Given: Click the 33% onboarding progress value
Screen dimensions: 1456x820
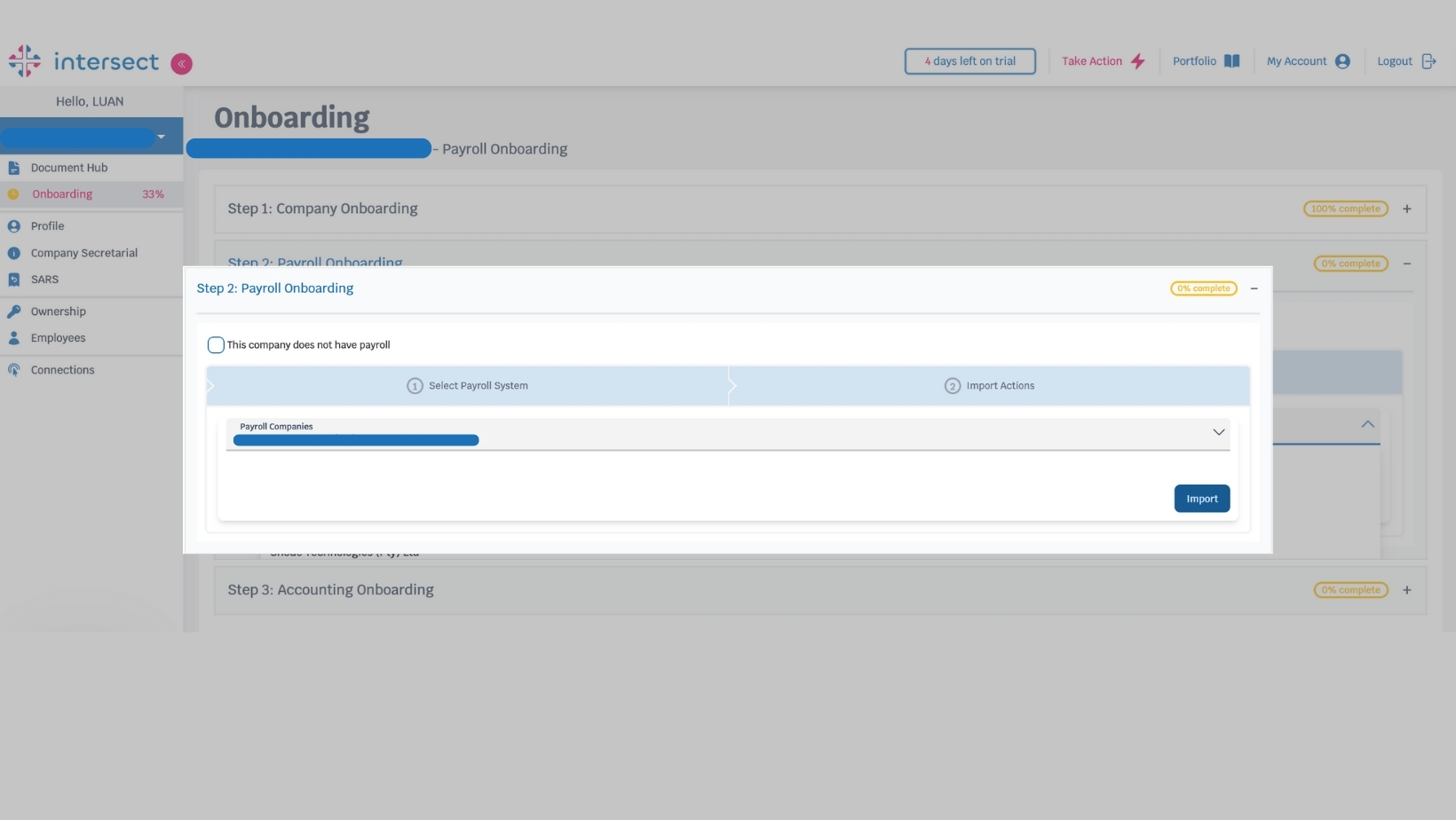Looking at the screenshot, I should [153, 194].
